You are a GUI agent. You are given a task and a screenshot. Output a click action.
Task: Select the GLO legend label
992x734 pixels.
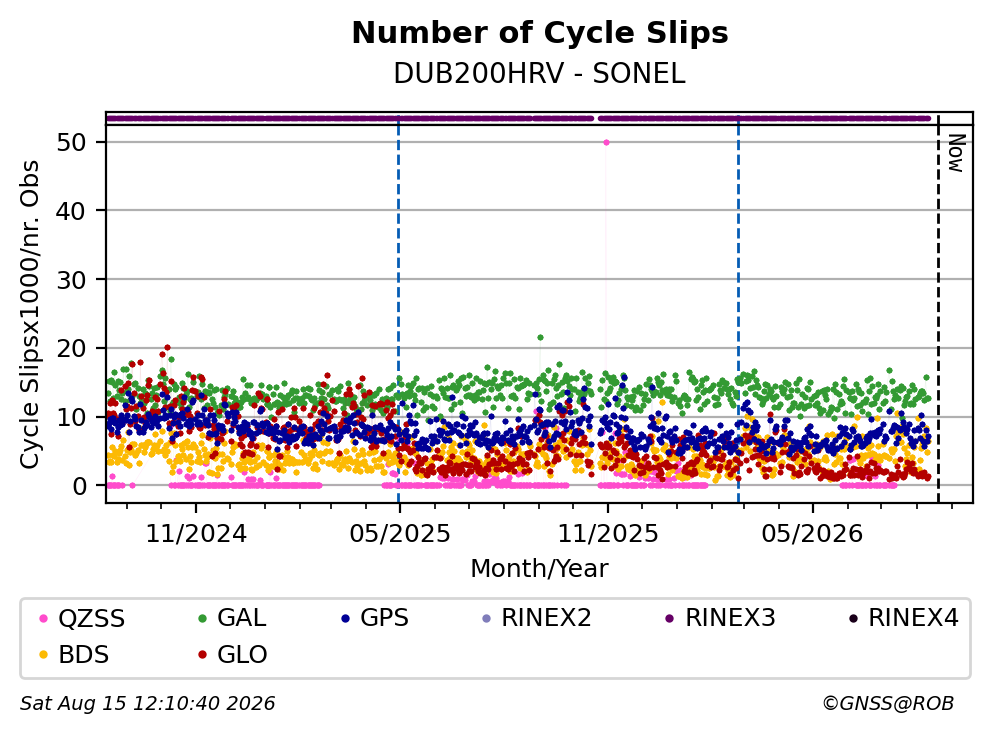pos(242,655)
